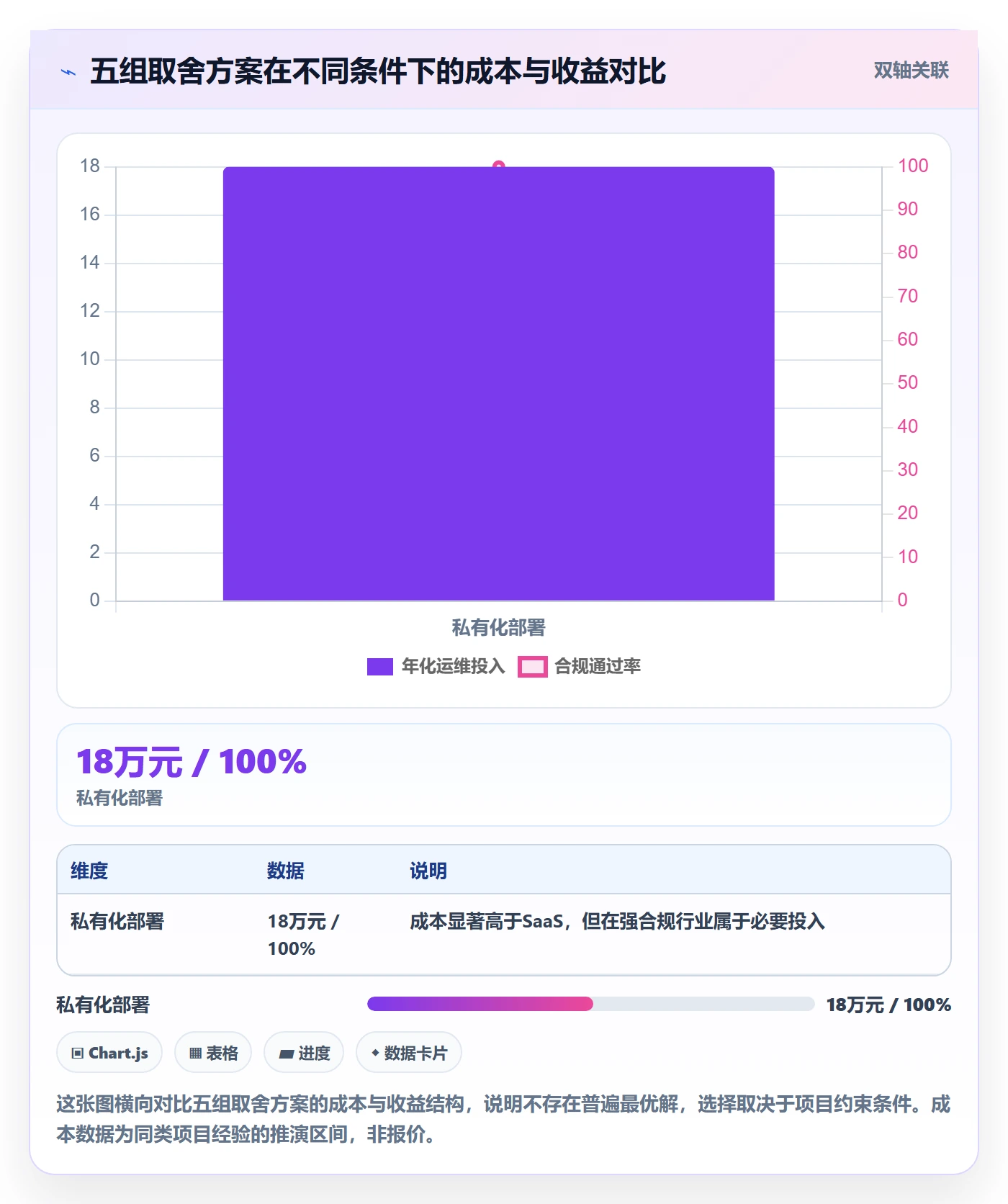Screen dimensions: 1008x1204
Task: Click the pink data point atop the bar
Action: [498, 166]
